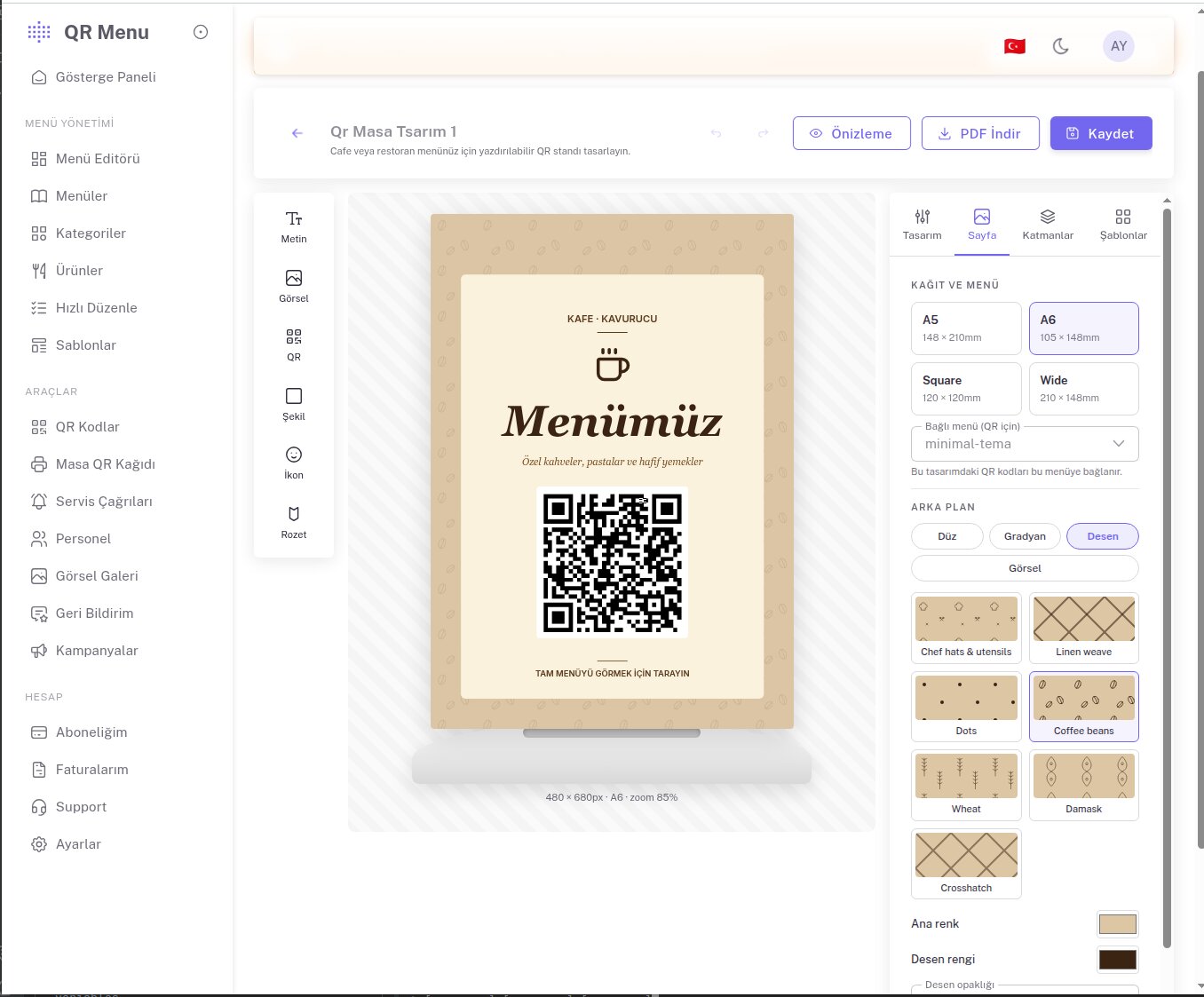Choose Wide paper size

coord(1084,389)
